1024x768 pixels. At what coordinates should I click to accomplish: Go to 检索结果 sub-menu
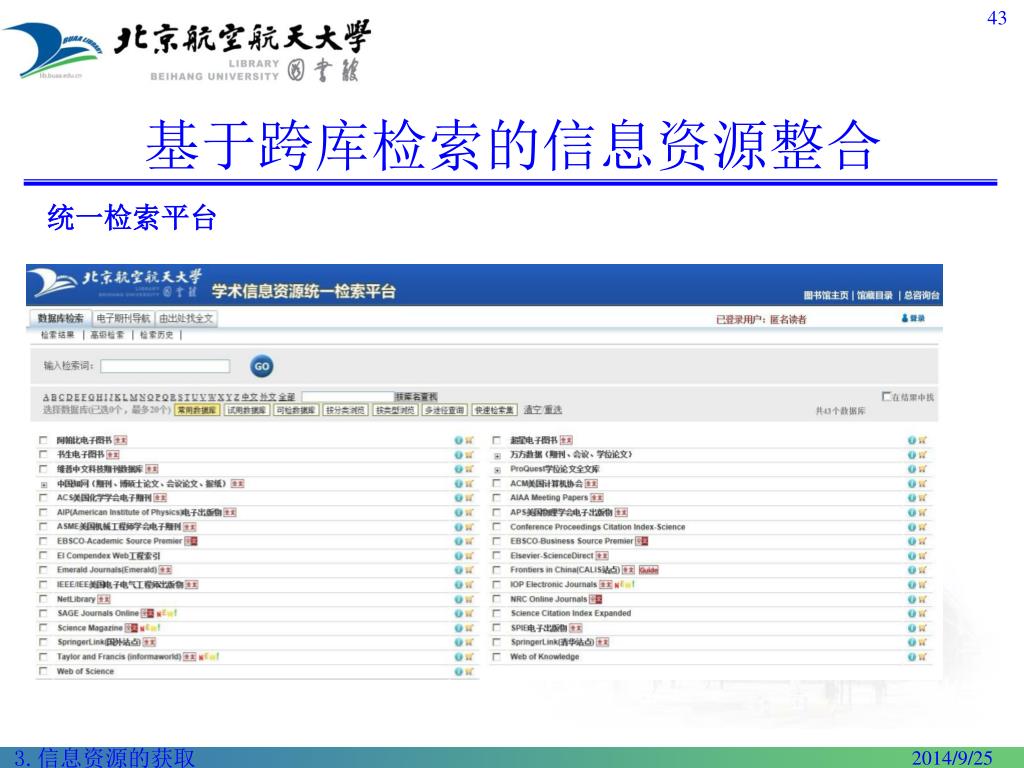57,334
